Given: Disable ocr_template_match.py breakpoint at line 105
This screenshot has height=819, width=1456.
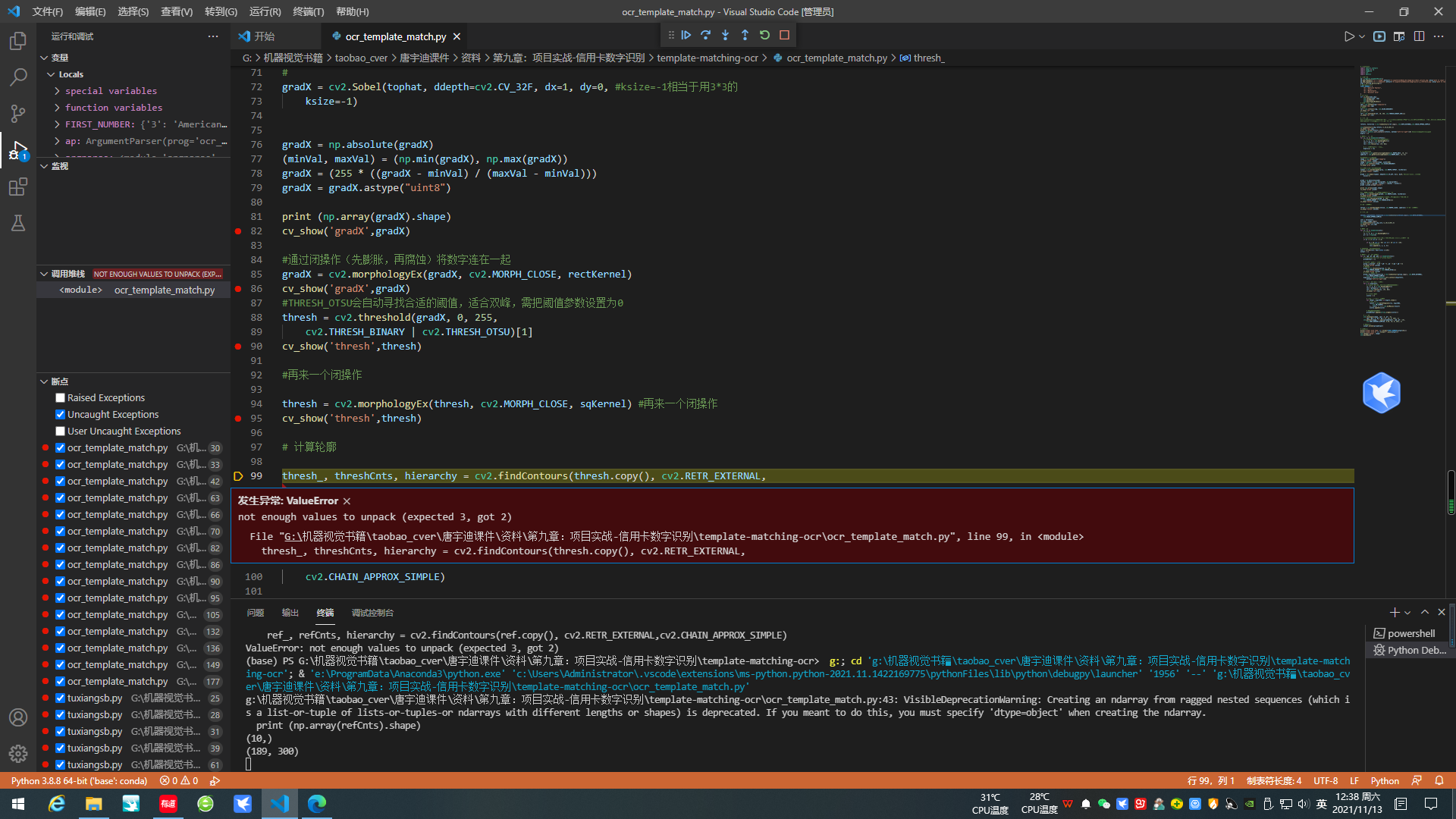Looking at the screenshot, I should coord(60,615).
